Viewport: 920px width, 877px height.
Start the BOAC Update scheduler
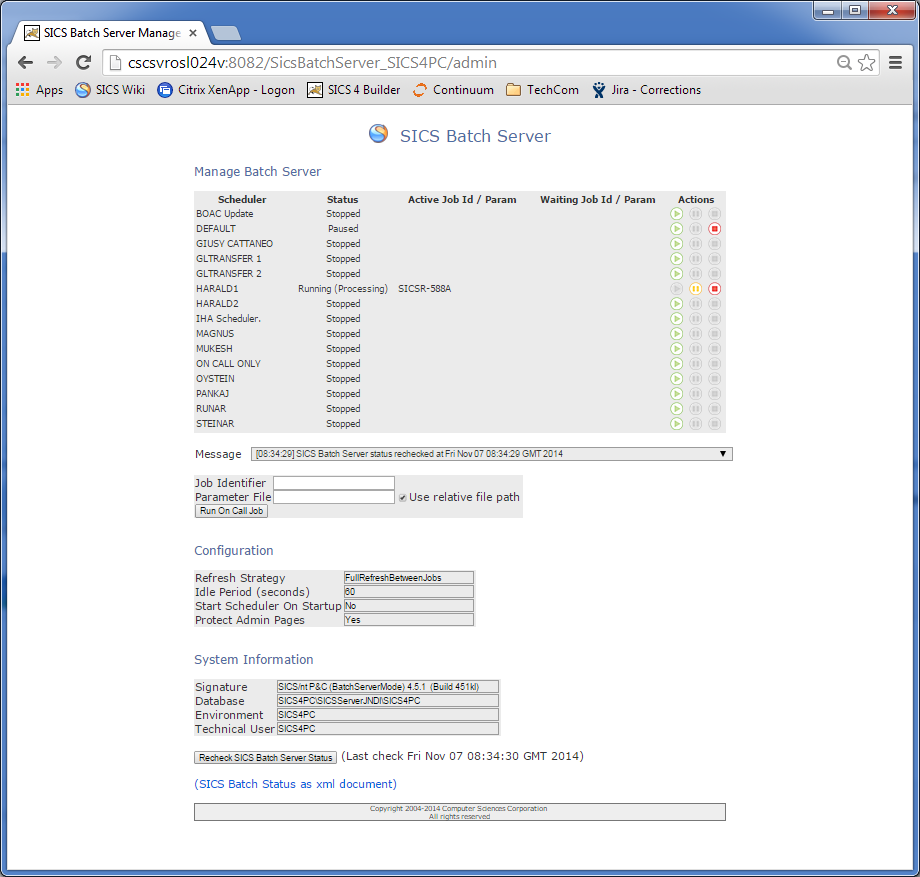[677, 213]
